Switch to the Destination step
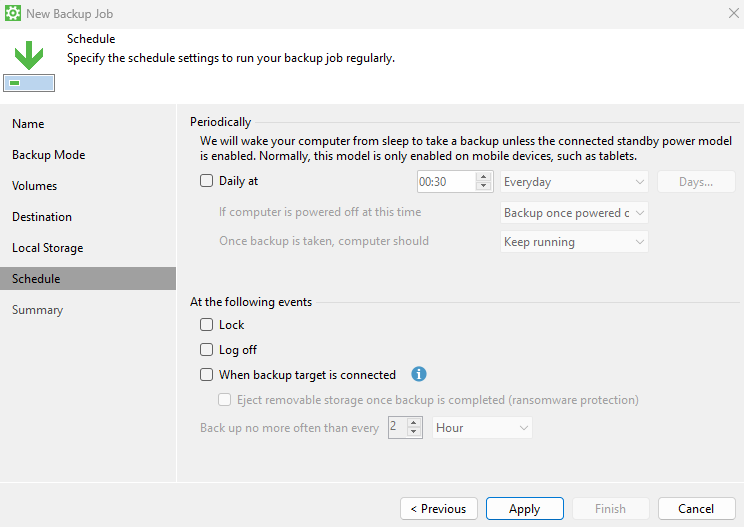The width and height of the screenshot is (744, 527). click(42, 217)
